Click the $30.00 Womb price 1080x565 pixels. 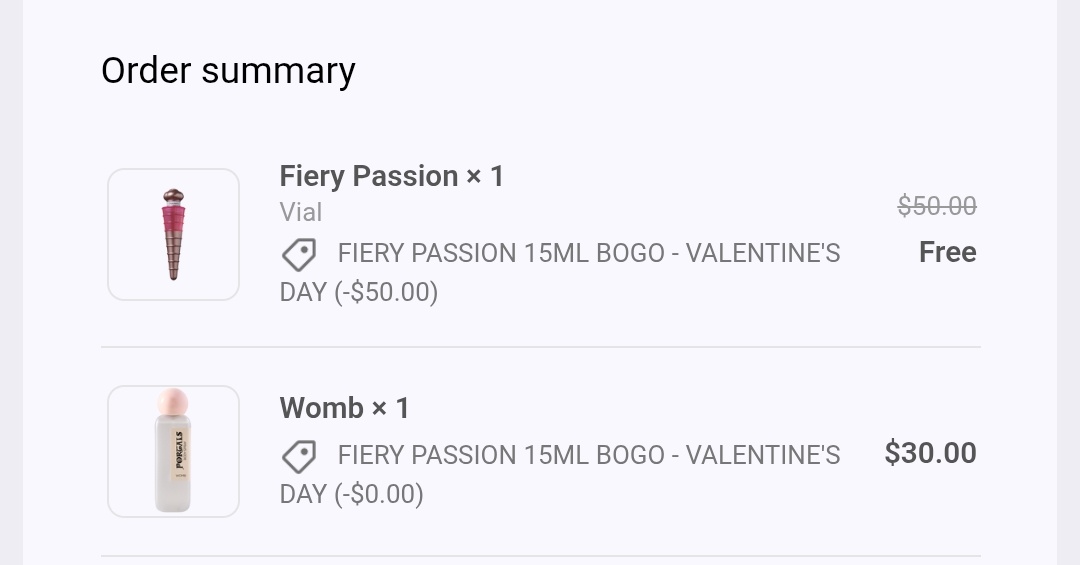click(x=930, y=453)
